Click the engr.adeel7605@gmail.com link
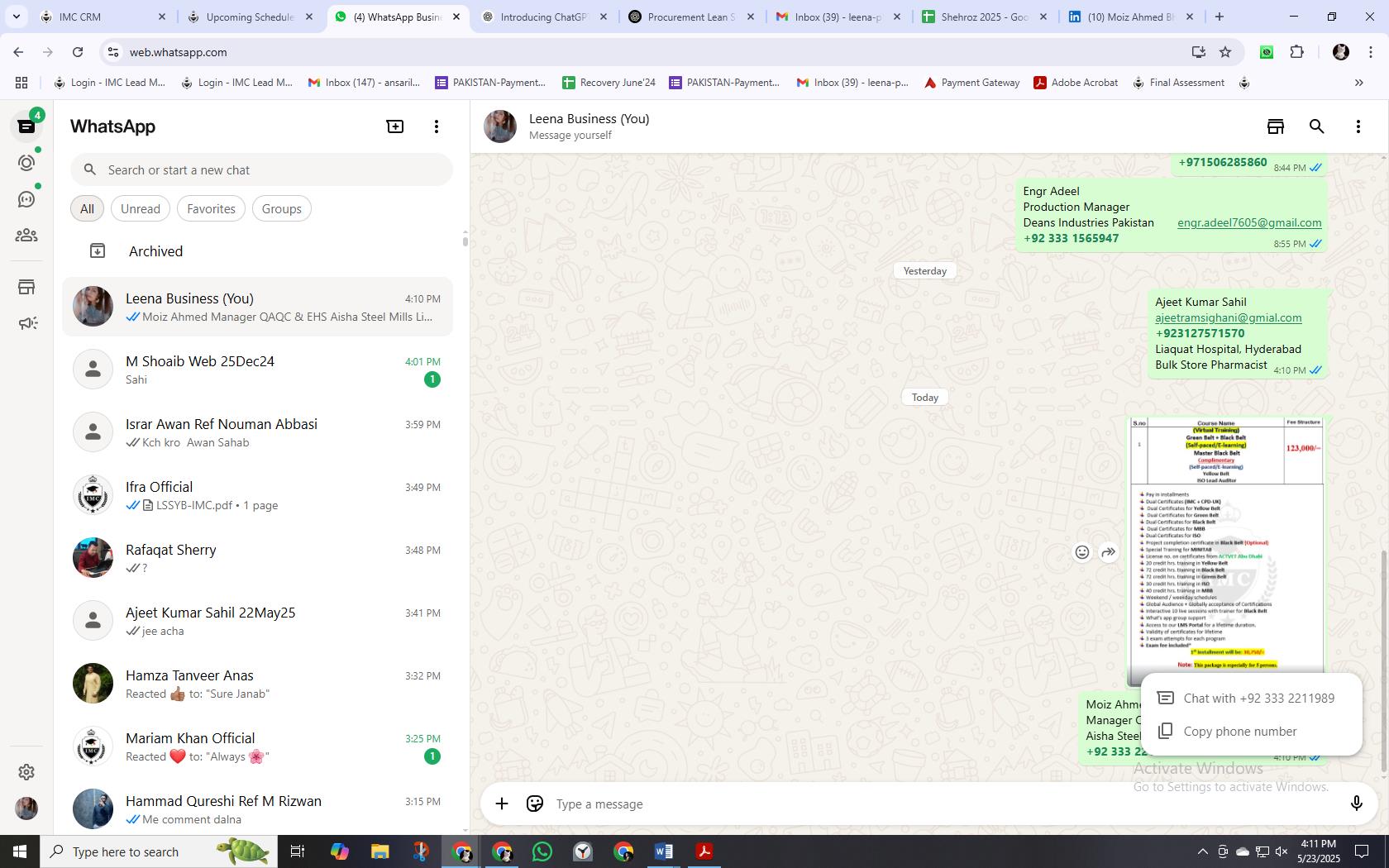The image size is (1389, 868). [x=1249, y=222]
